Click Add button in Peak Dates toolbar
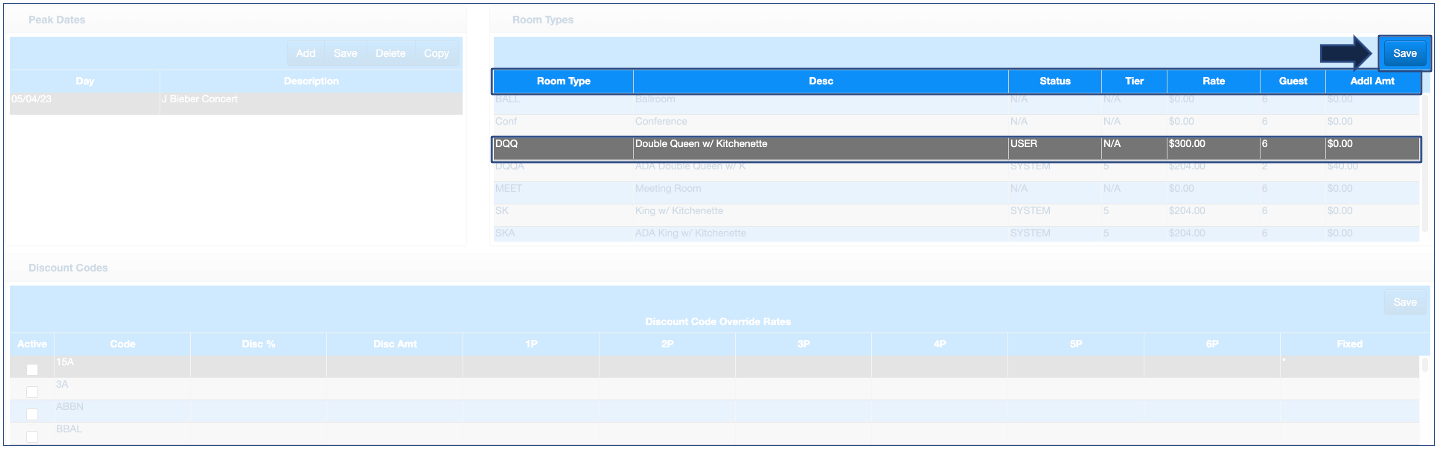Image resolution: width=1439 pixels, height=449 pixels. pos(306,54)
